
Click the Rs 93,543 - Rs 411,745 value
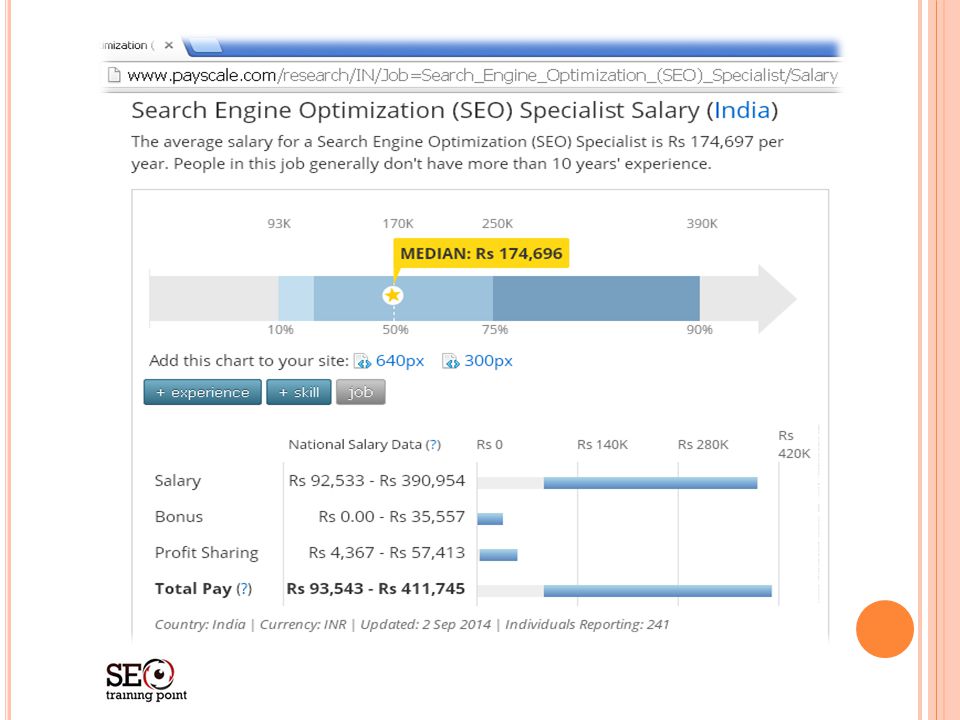coord(376,589)
